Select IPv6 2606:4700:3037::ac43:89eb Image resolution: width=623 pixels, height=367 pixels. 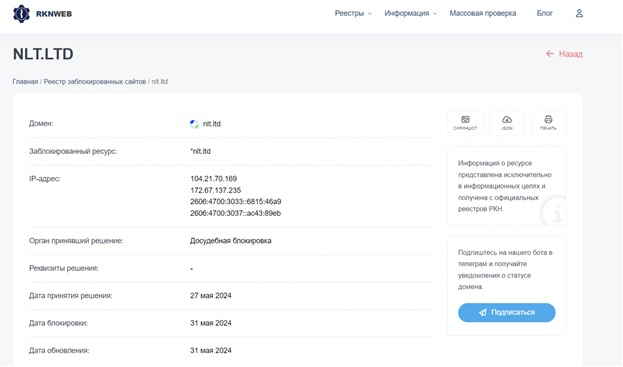[235, 213]
